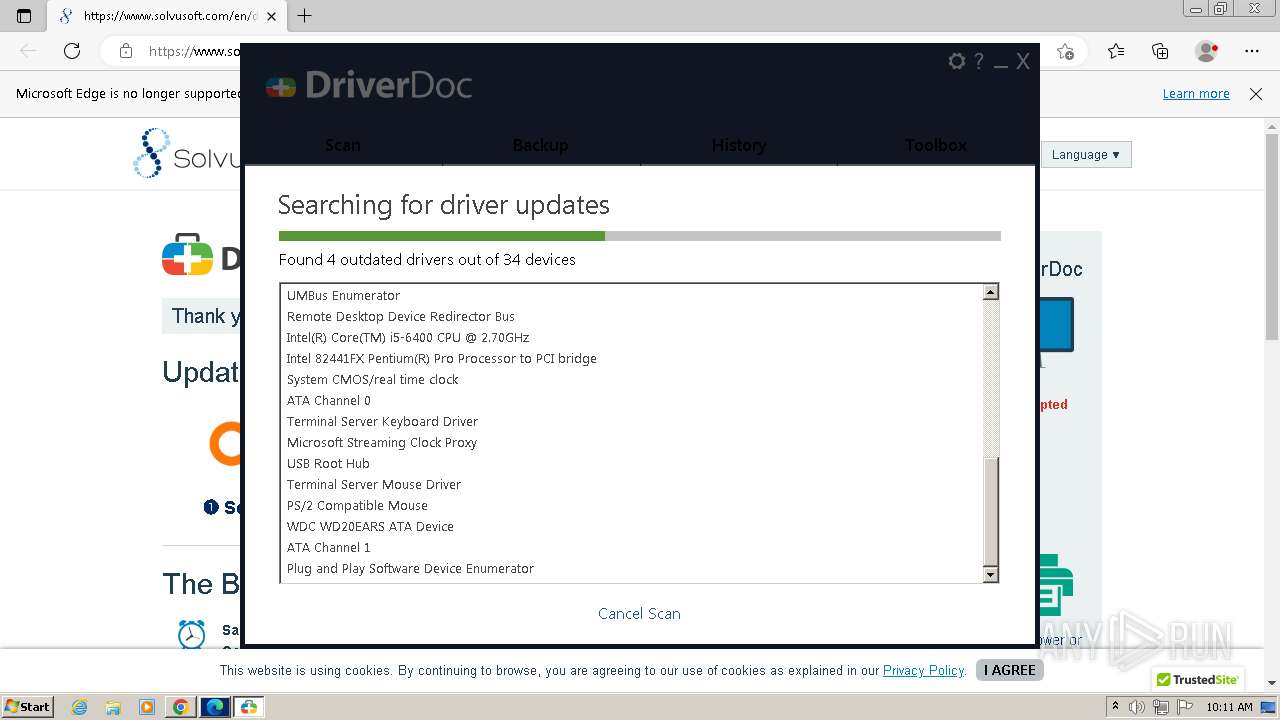
Task: Click the device list scrollbar thumb
Action: (x=991, y=511)
